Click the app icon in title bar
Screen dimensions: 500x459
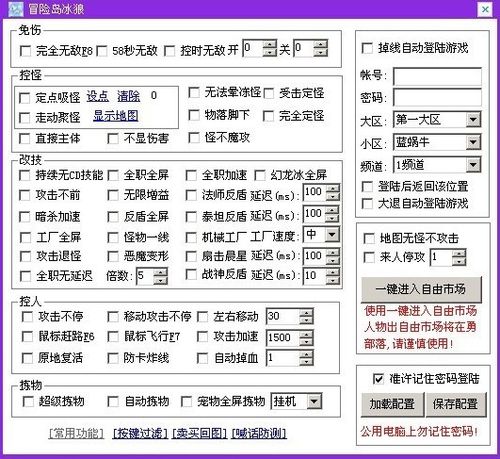coord(16,9)
